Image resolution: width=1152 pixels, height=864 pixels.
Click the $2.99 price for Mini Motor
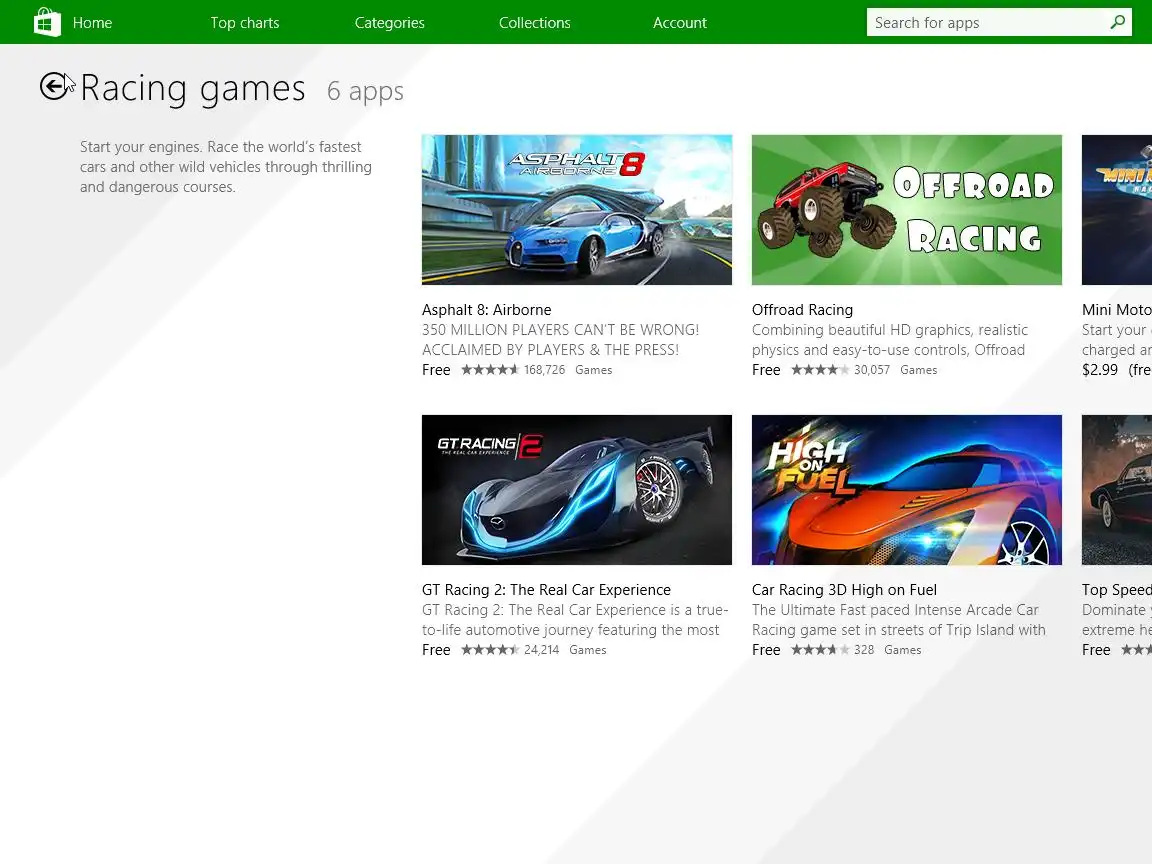pos(1100,370)
